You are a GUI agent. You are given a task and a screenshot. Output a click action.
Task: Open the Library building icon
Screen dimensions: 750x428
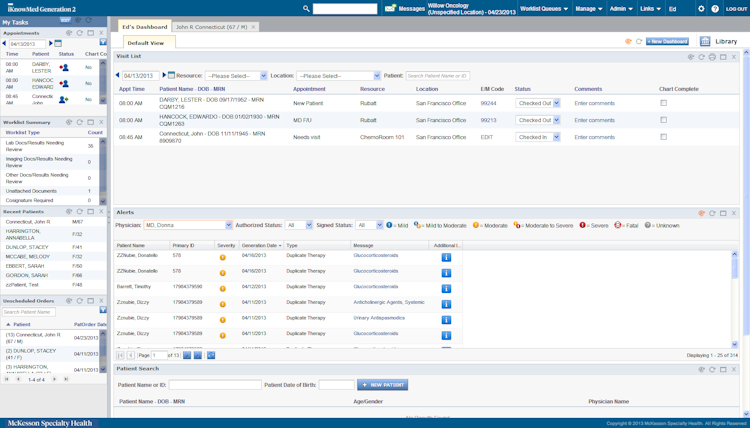[705, 41]
